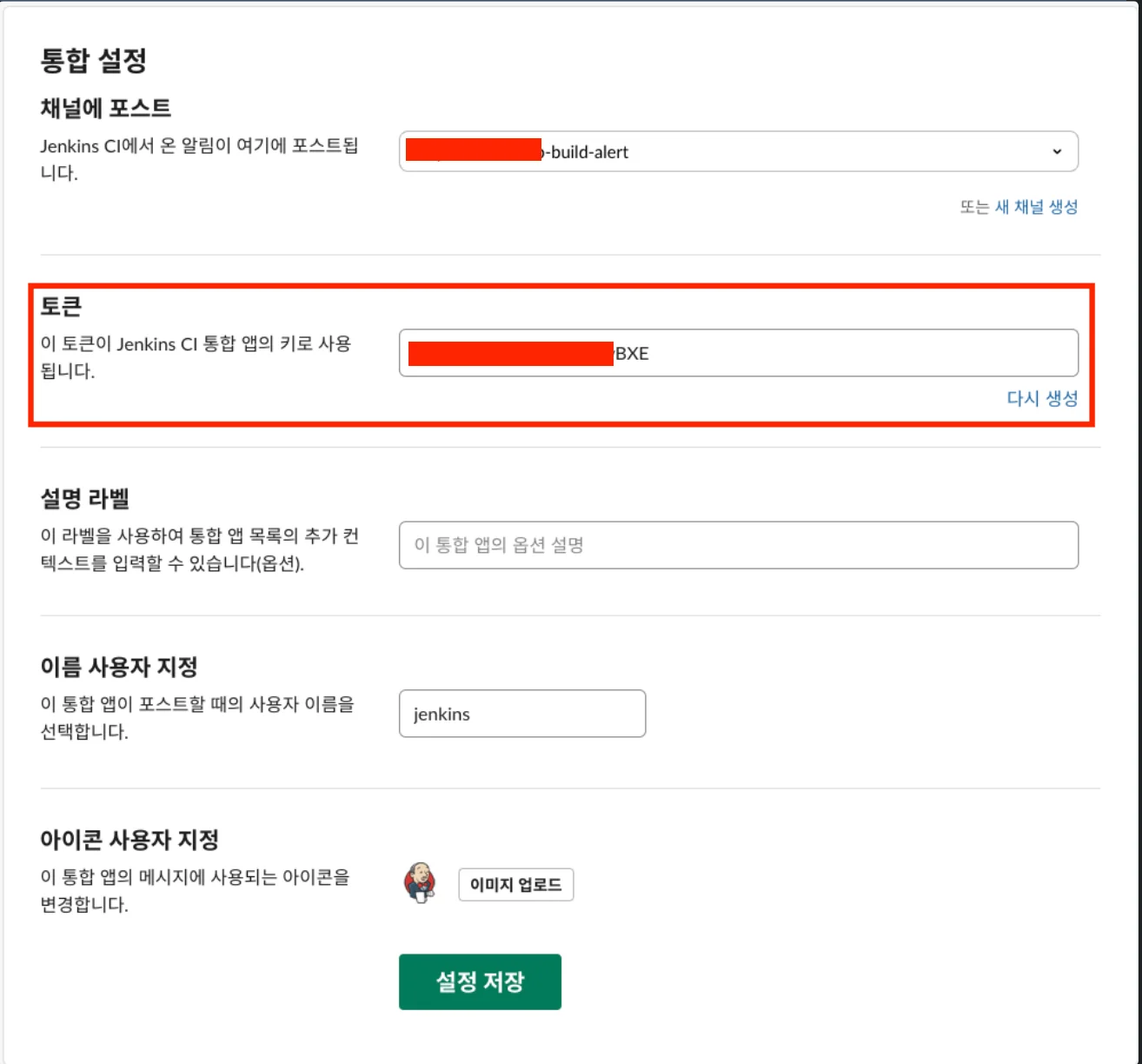
Task: Click the 토큰 section heading
Action: click(x=61, y=306)
